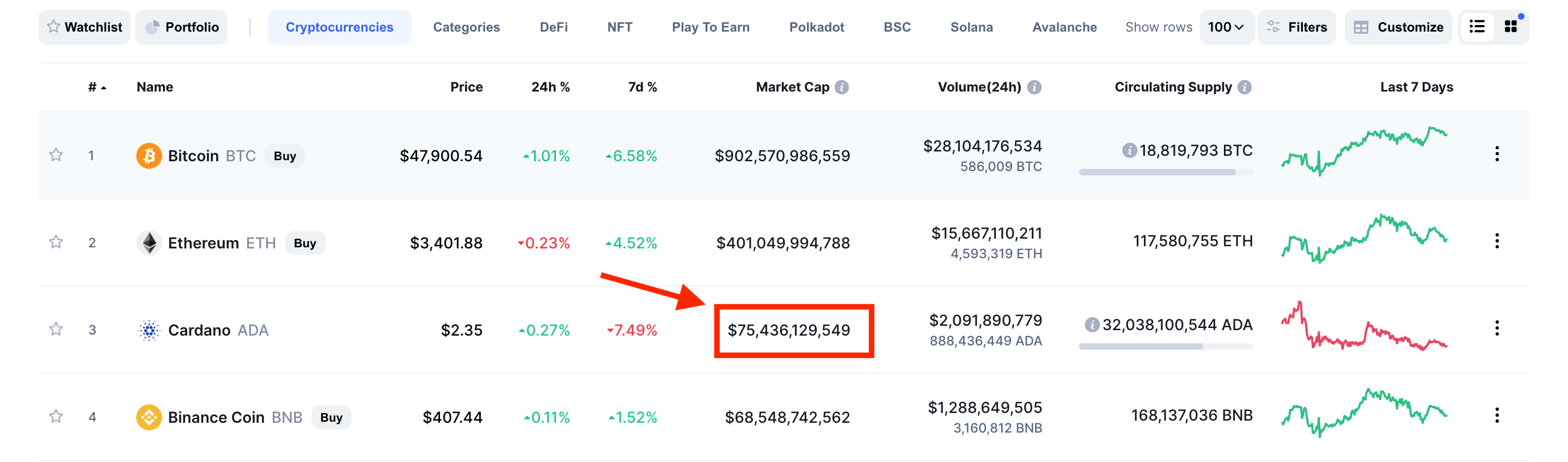Click info icon beside Cardano circulating supply

pos(1092,325)
